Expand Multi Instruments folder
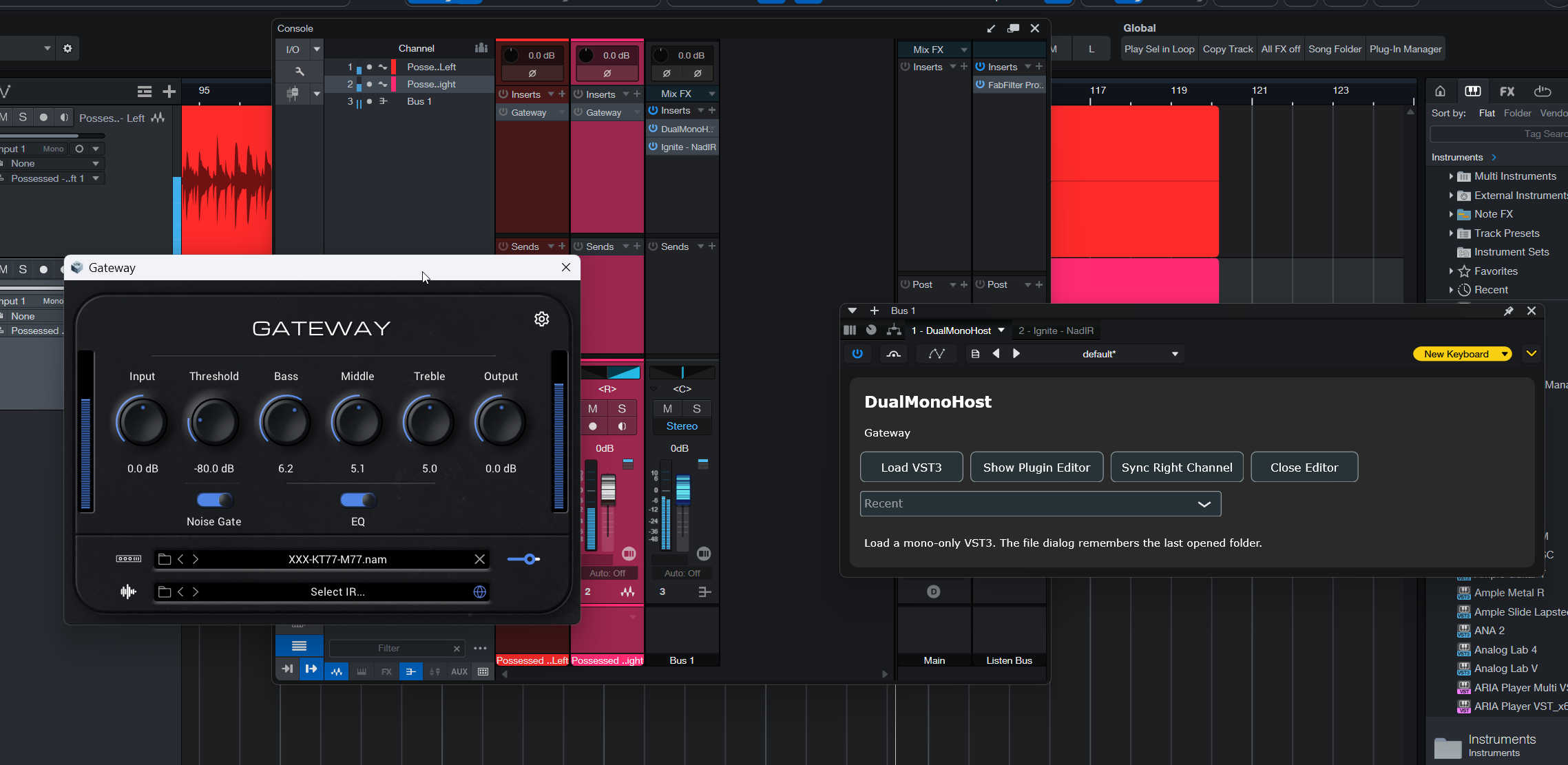1568x765 pixels. [1451, 176]
